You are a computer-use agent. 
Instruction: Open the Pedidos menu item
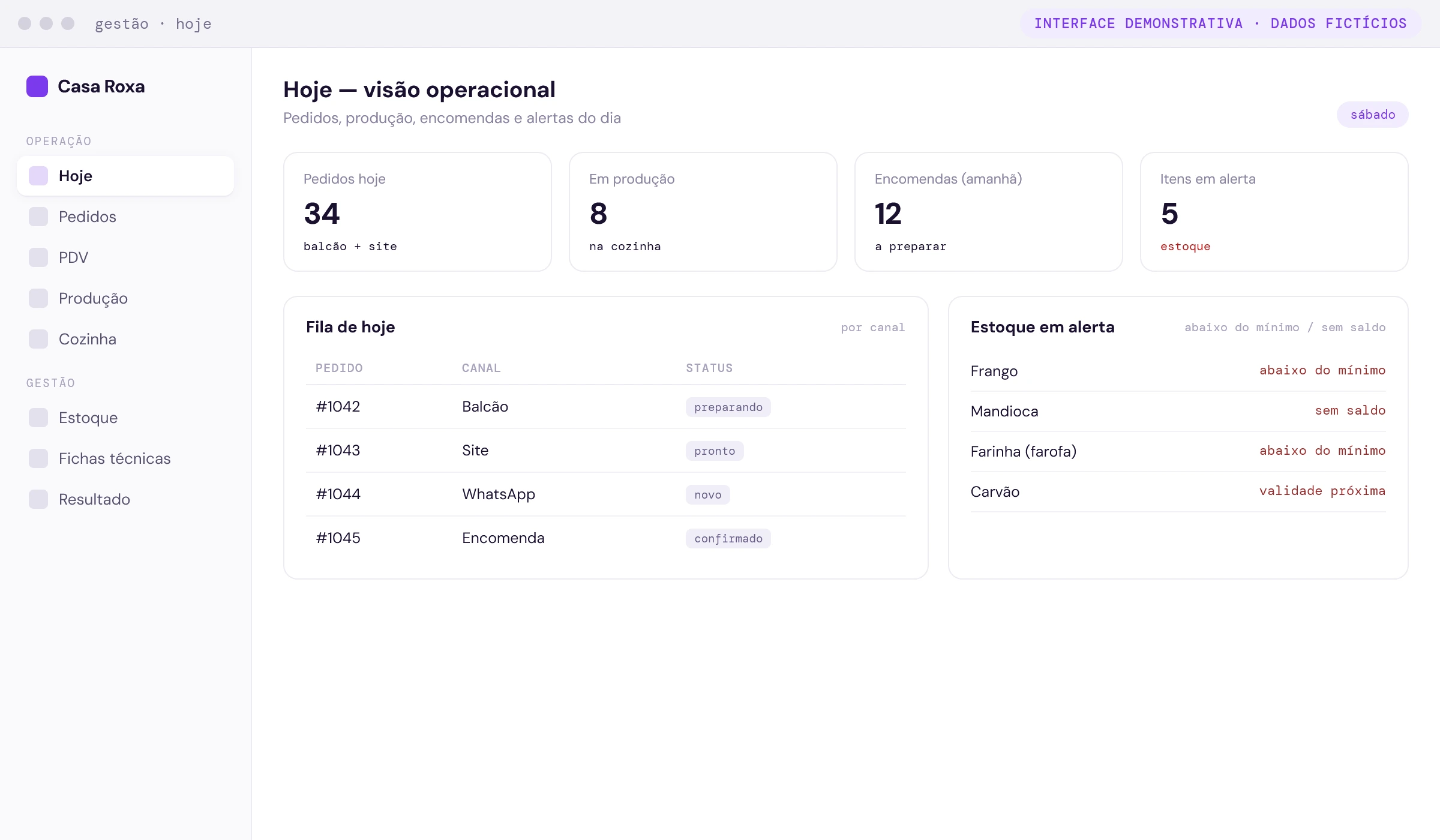pos(125,217)
